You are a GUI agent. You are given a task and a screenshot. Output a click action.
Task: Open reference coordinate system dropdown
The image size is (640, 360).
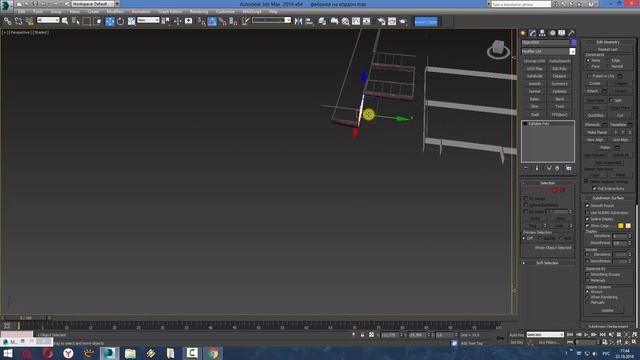click(148, 20)
